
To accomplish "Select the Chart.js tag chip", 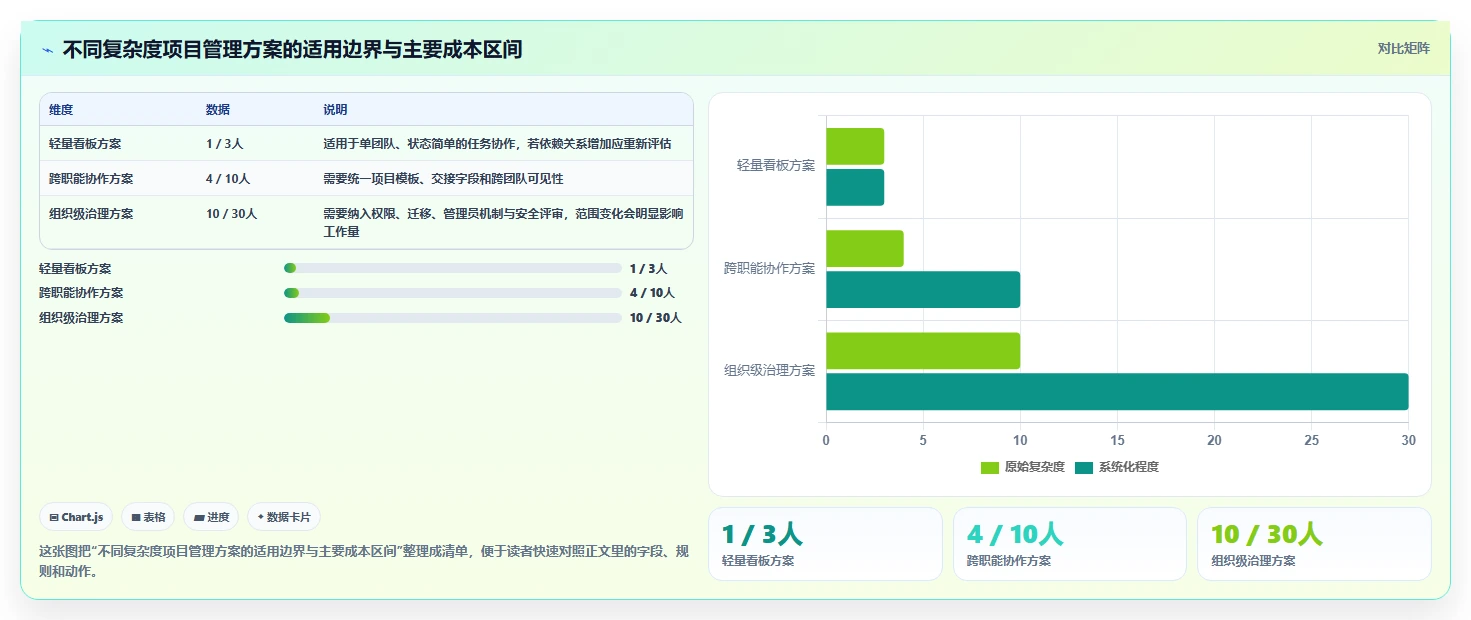I will point(77,517).
